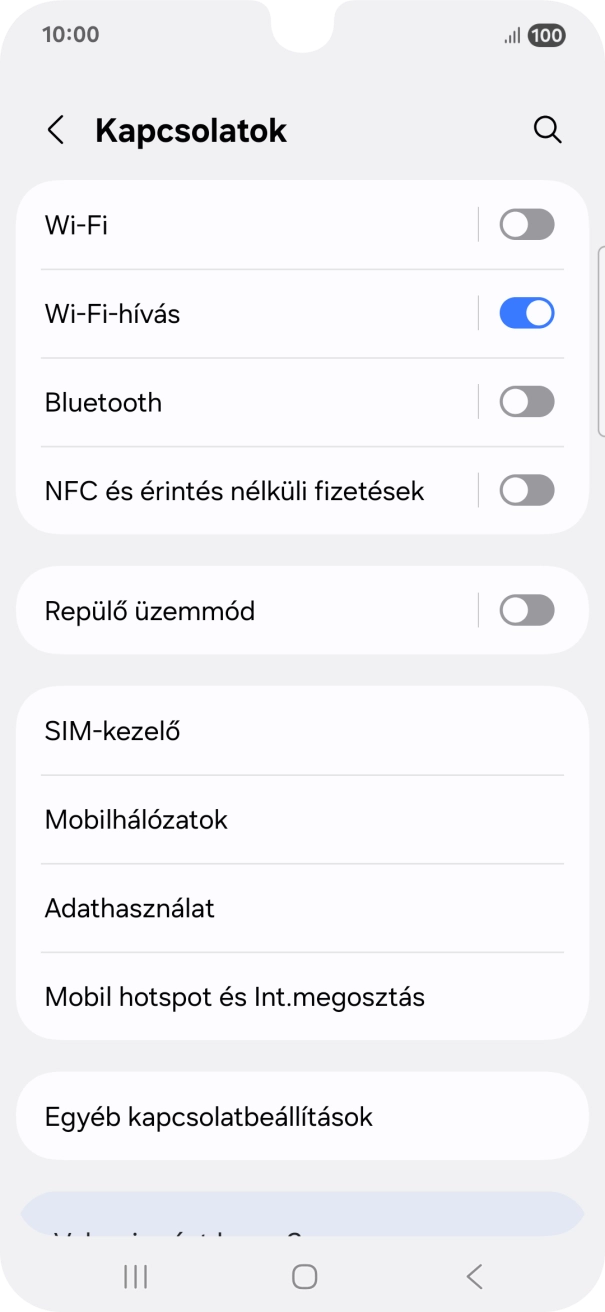The width and height of the screenshot is (605, 1312).
Task: Enable NFC és érintés nélküli fizetések
Action: [526, 490]
